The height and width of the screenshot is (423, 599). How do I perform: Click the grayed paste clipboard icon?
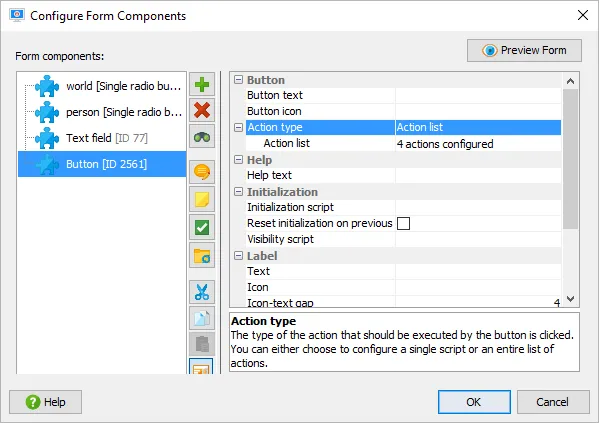(x=202, y=344)
